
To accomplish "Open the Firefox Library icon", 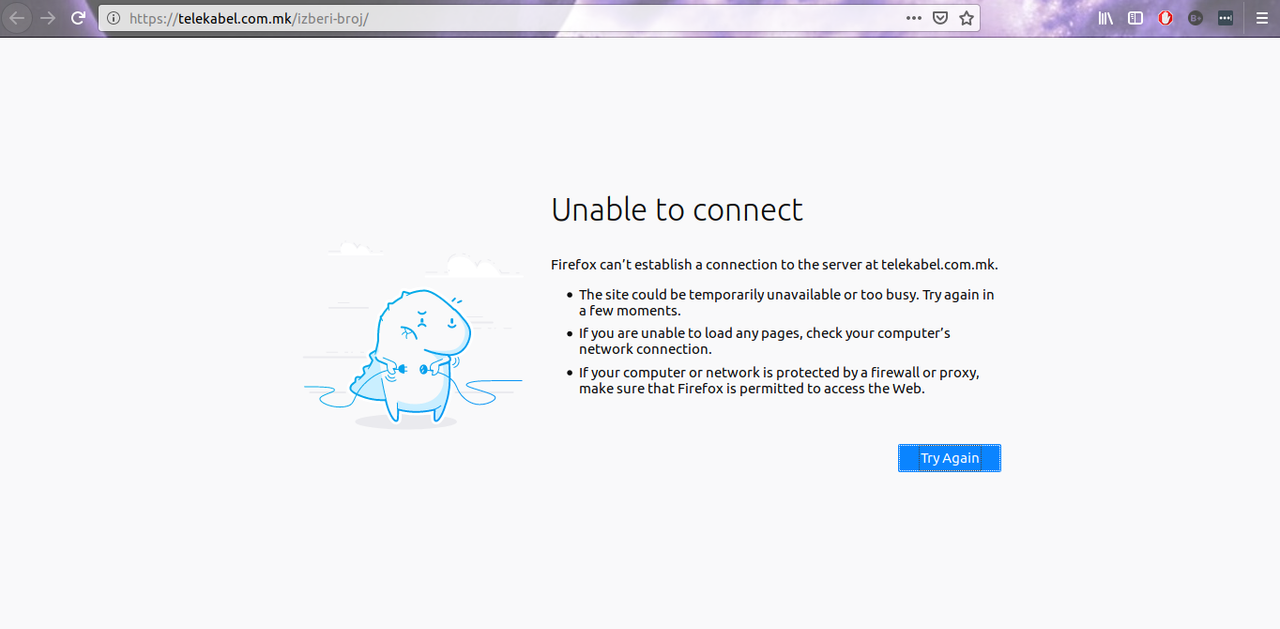I will coord(1105,18).
